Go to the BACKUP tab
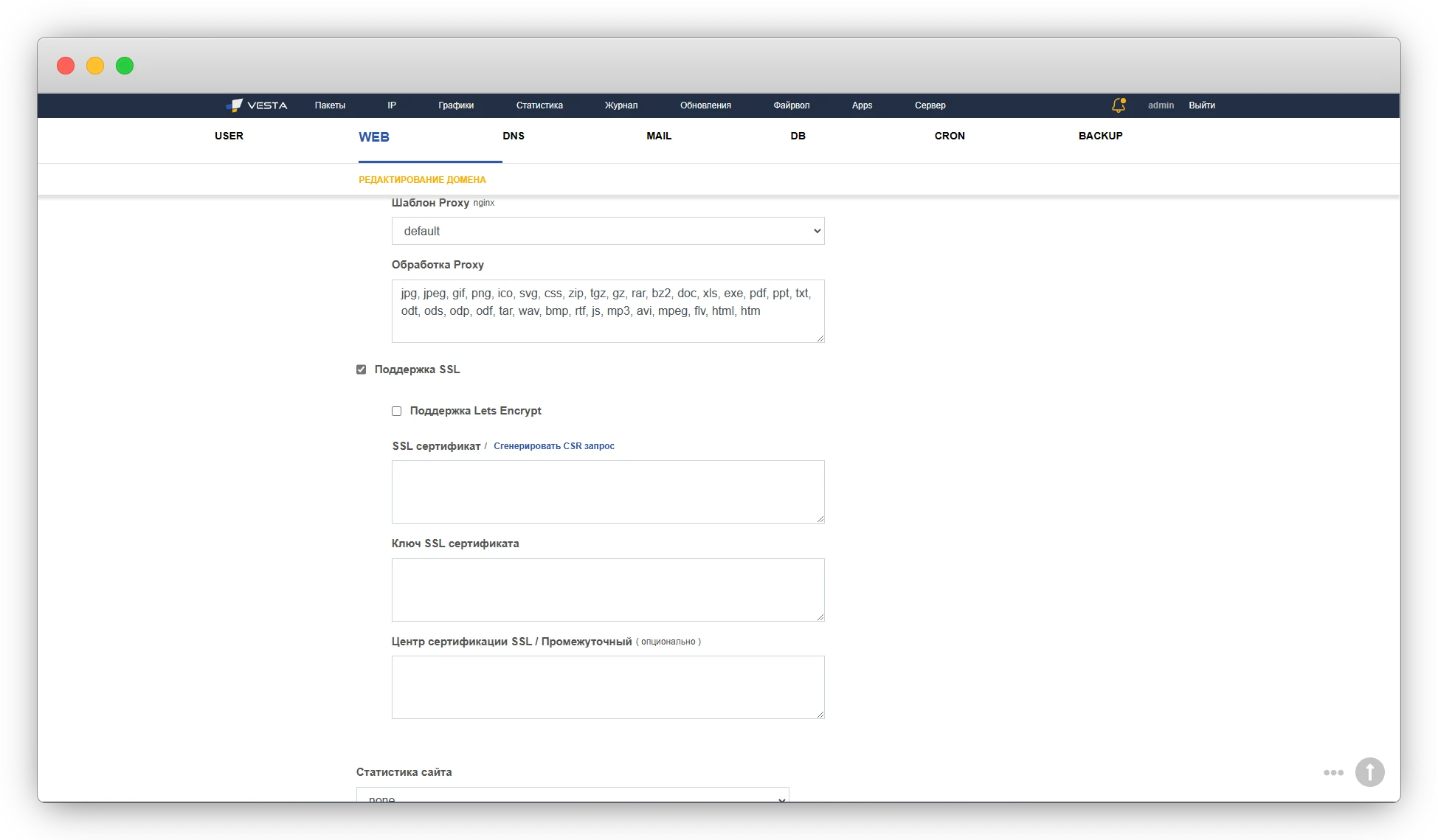Image resolution: width=1438 pixels, height=840 pixels. pos(1100,136)
